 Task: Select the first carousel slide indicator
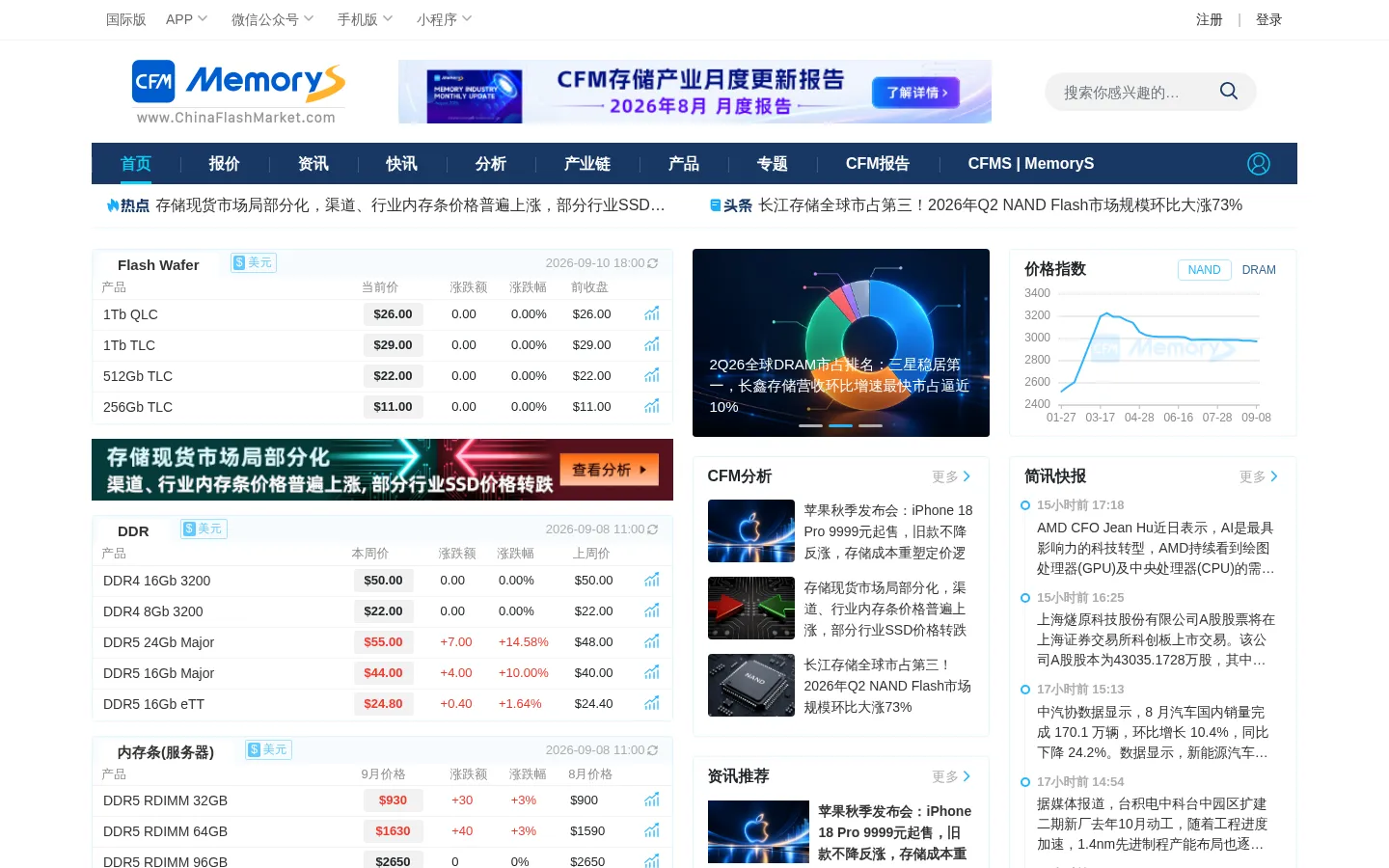pos(810,425)
